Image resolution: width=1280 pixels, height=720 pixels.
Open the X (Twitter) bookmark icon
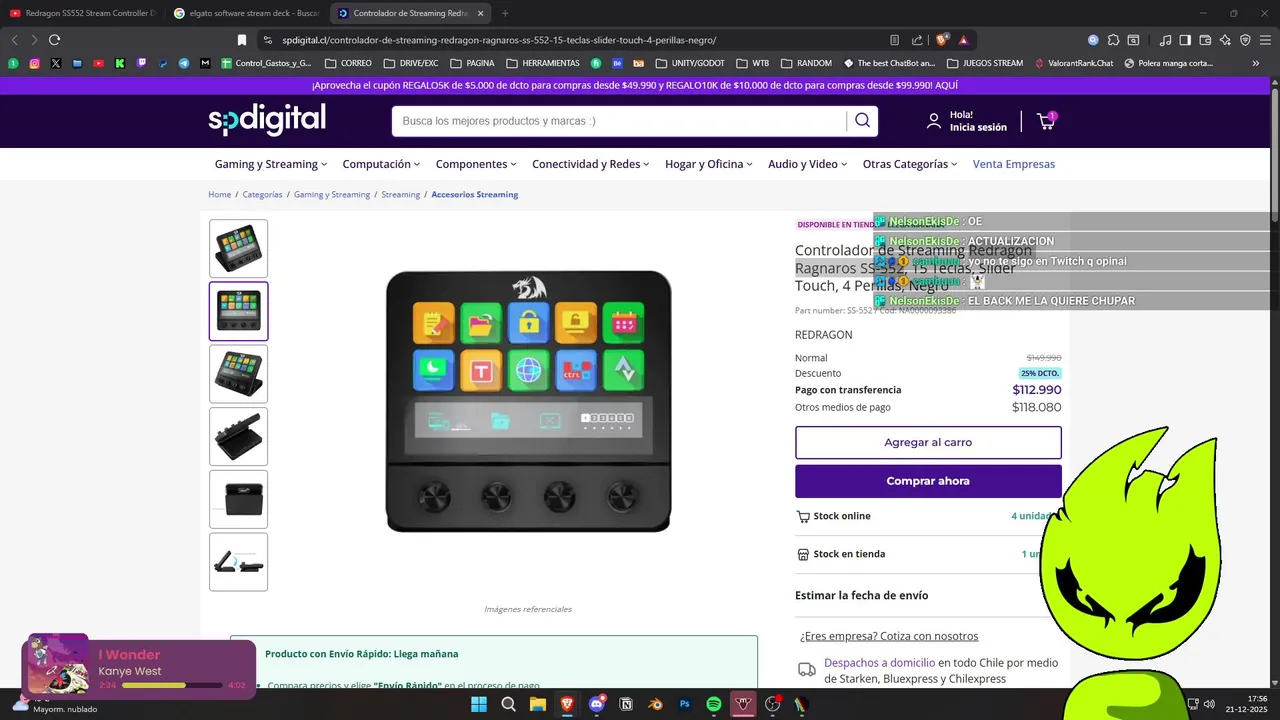click(x=55, y=63)
